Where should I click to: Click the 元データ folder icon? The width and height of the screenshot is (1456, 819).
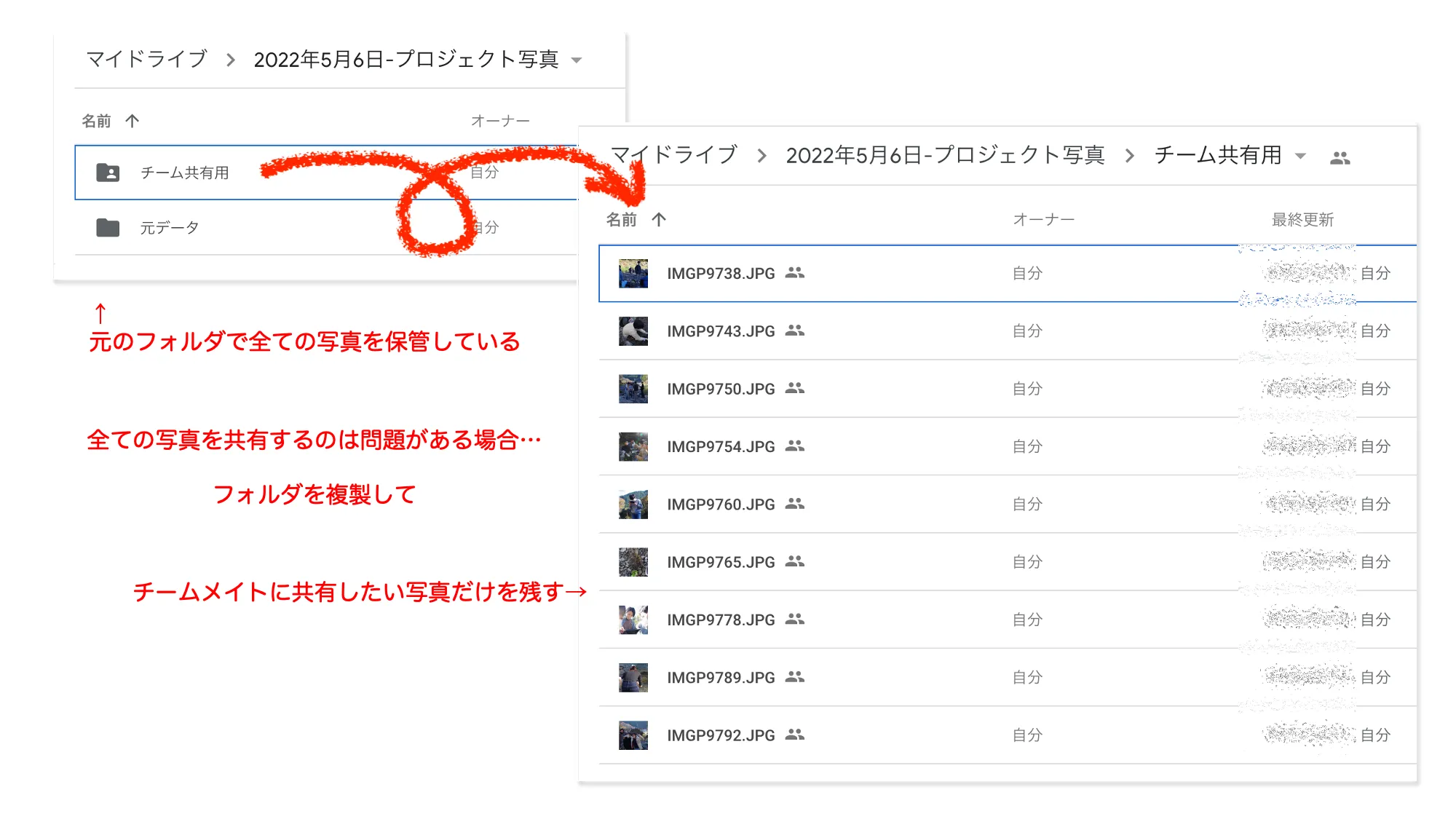click(108, 228)
